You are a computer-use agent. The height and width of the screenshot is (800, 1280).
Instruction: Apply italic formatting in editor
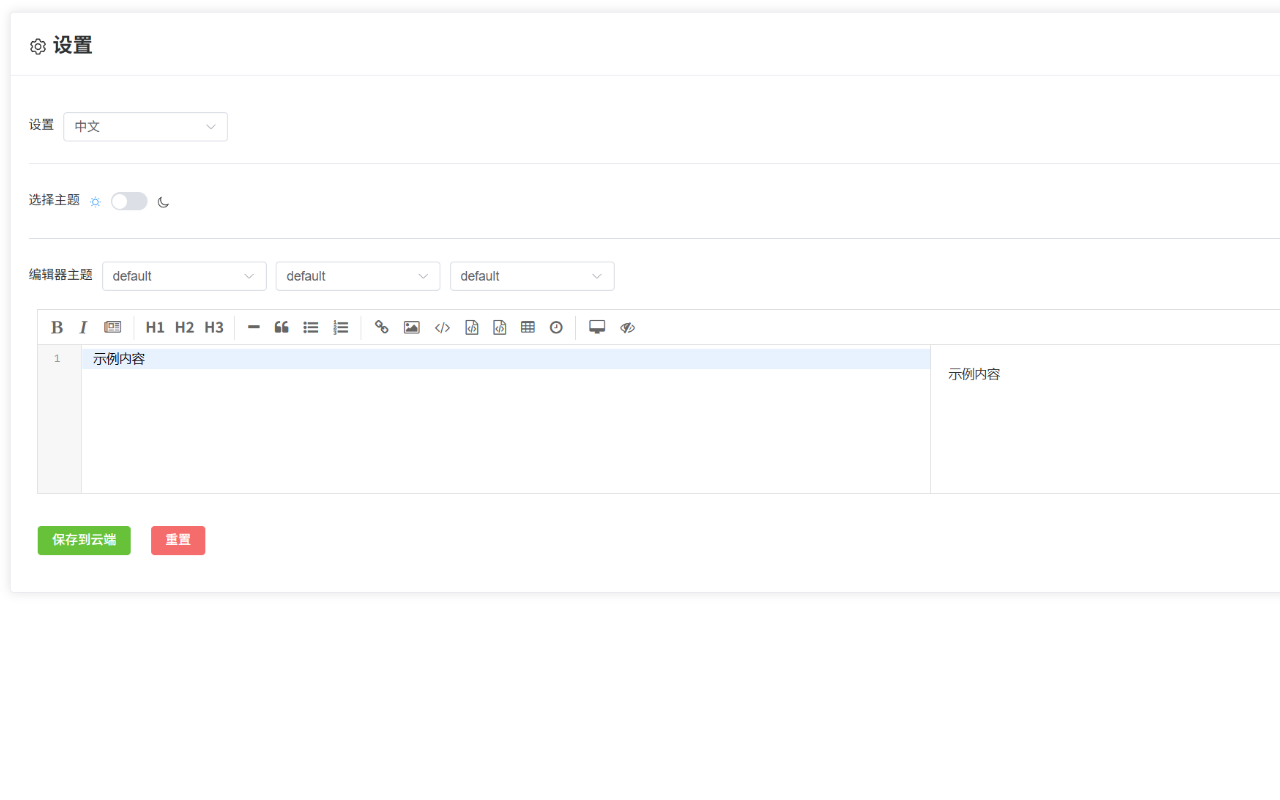(x=84, y=327)
